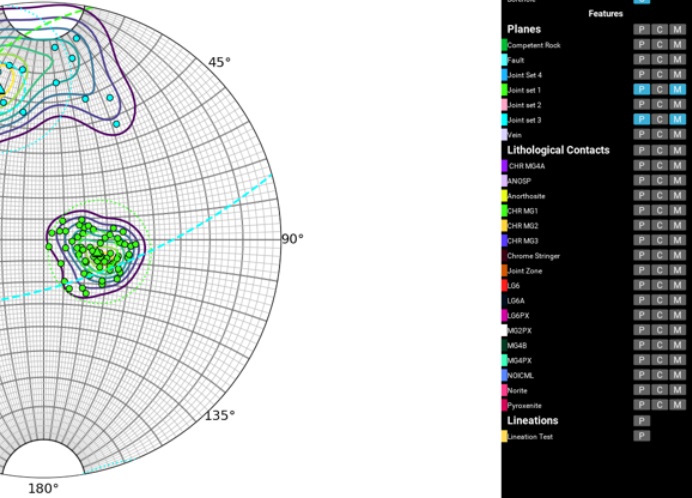This screenshot has height=498, width=692.
Task: Enable C for Joint set 1
Action: (x=659, y=90)
